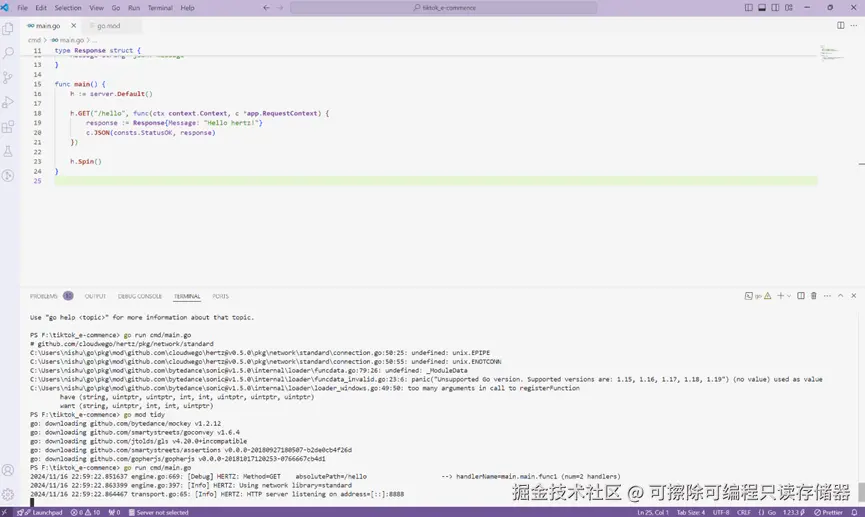The image size is (865, 517).
Task: Toggle the primary sidebar layout icon
Action: pyautogui.click(x=749, y=8)
